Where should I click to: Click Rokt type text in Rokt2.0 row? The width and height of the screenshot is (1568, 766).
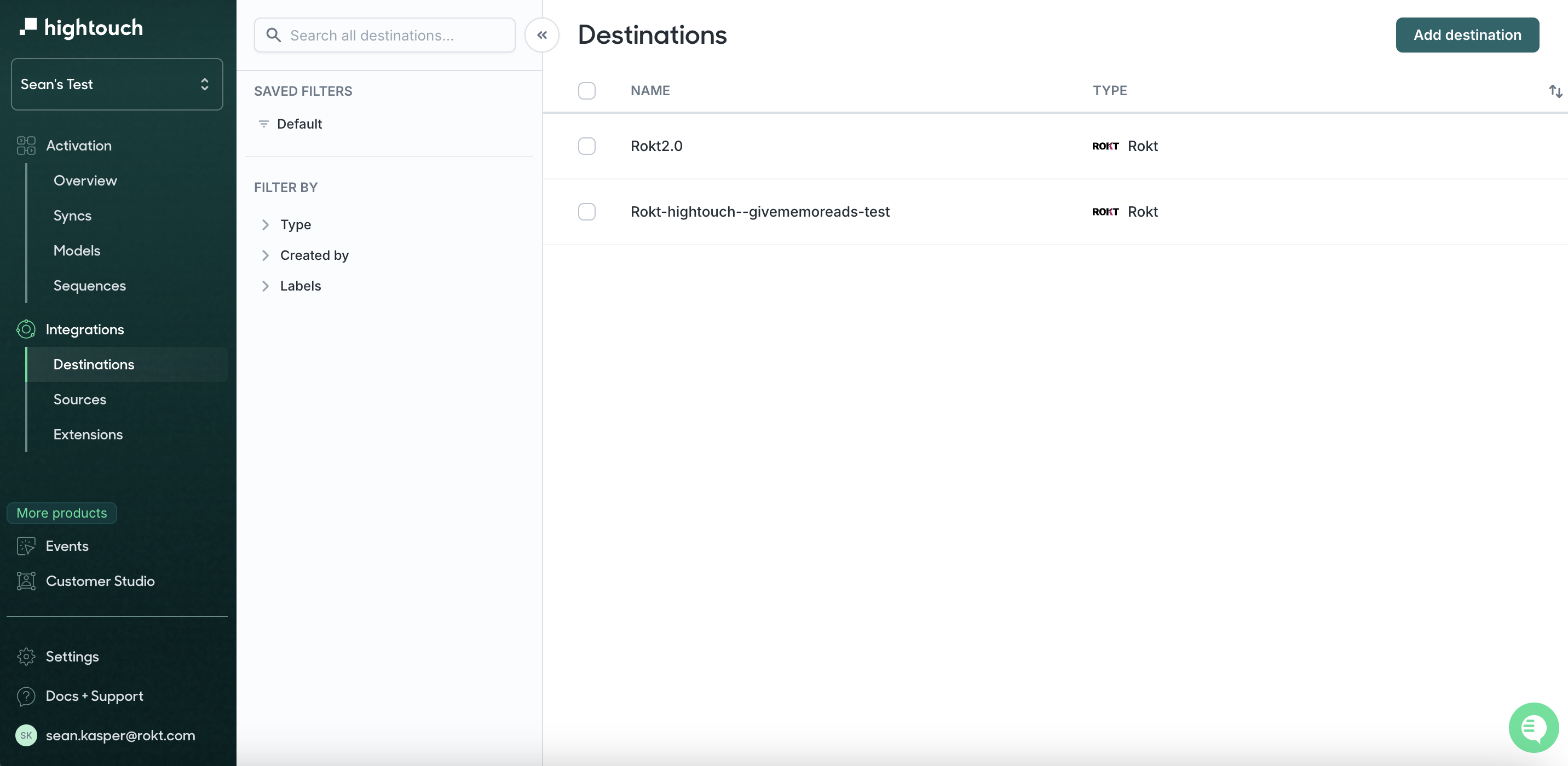pyautogui.click(x=1143, y=146)
